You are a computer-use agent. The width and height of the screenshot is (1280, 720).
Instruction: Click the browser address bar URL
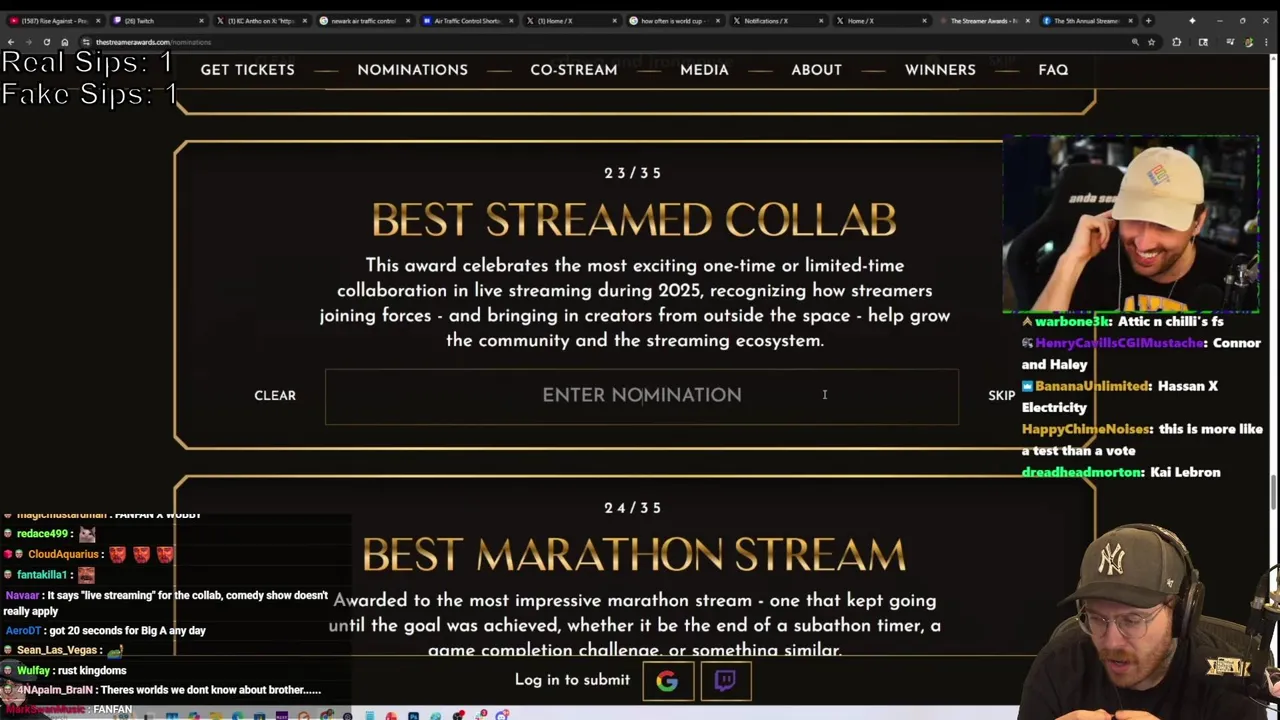pos(153,42)
